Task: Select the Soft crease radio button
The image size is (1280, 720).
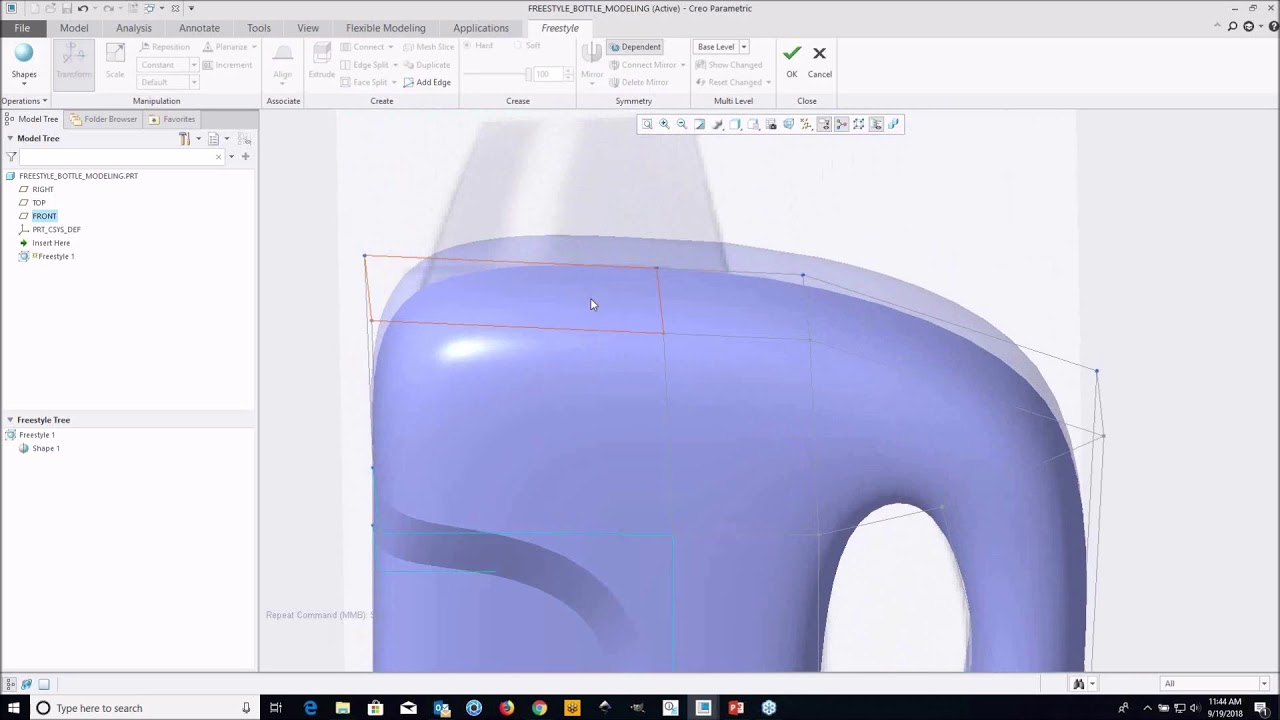Action: click(x=527, y=46)
